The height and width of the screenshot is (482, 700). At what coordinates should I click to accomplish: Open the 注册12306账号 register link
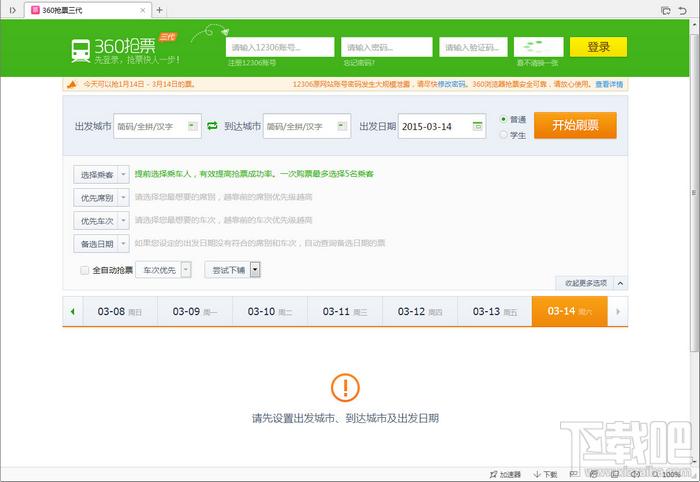click(252, 63)
